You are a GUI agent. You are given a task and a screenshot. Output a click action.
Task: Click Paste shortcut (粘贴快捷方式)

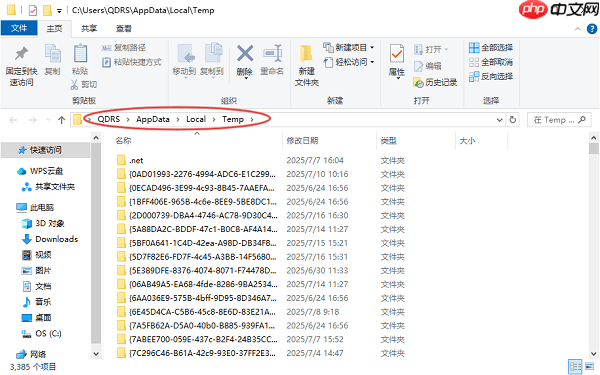coord(132,62)
